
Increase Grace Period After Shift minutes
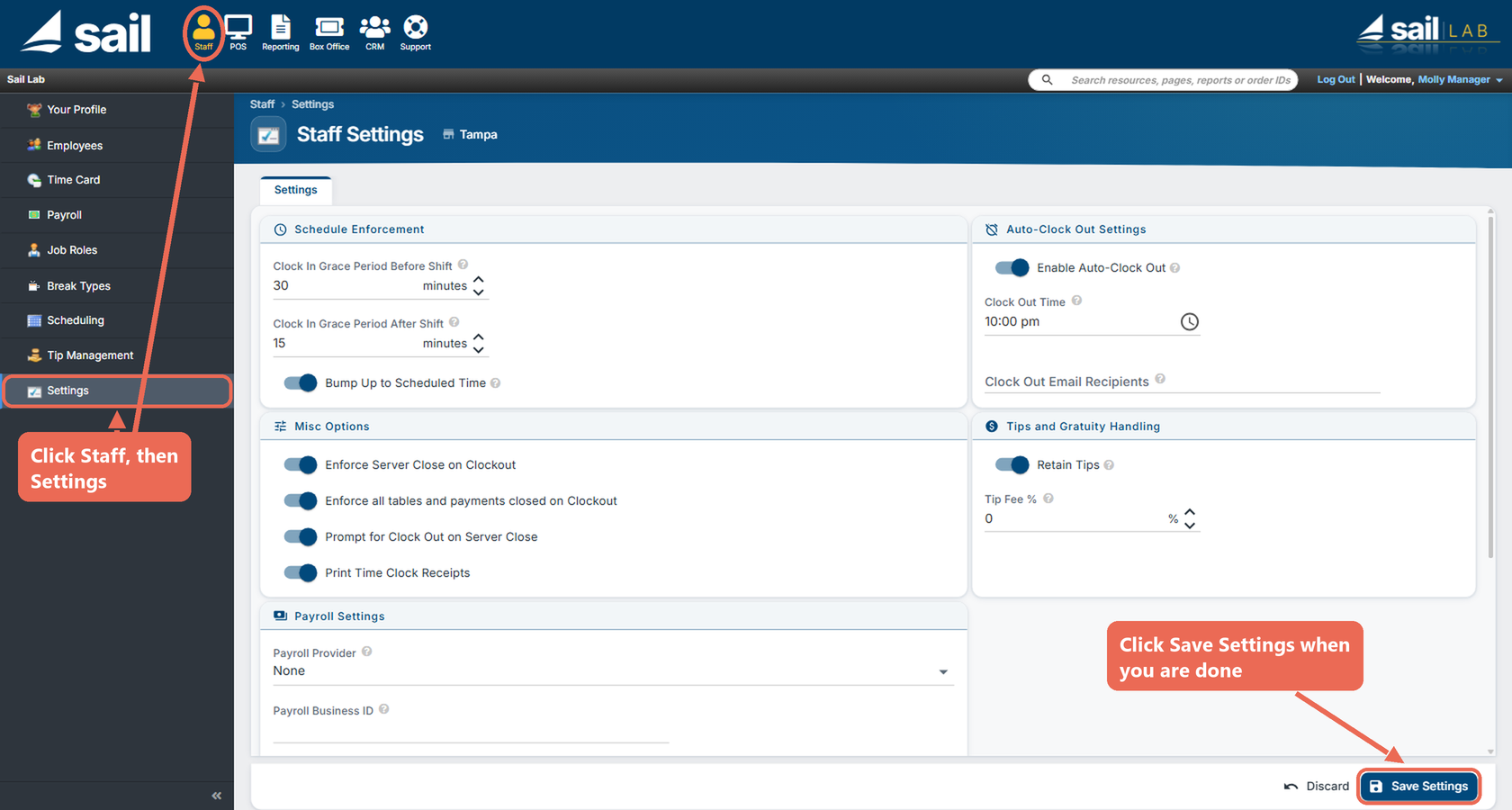(x=479, y=337)
